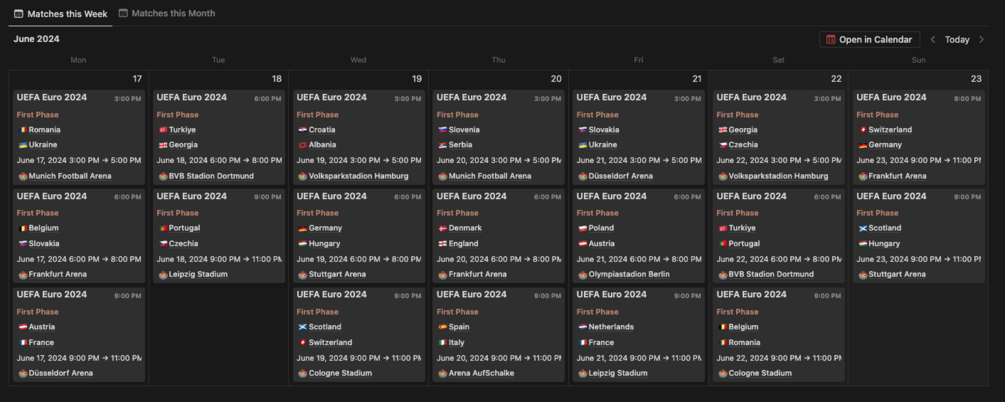Click the Poland flag on June 21
The height and width of the screenshot is (402, 1005).
click(583, 228)
